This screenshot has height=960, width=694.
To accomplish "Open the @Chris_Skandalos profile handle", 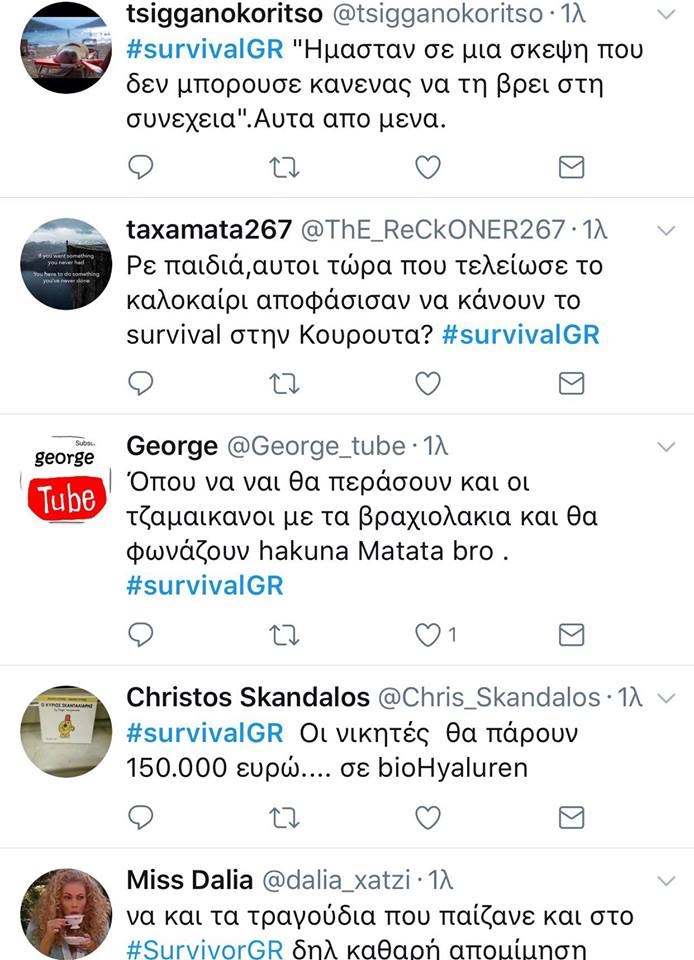I will pyautogui.click(x=489, y=697).
